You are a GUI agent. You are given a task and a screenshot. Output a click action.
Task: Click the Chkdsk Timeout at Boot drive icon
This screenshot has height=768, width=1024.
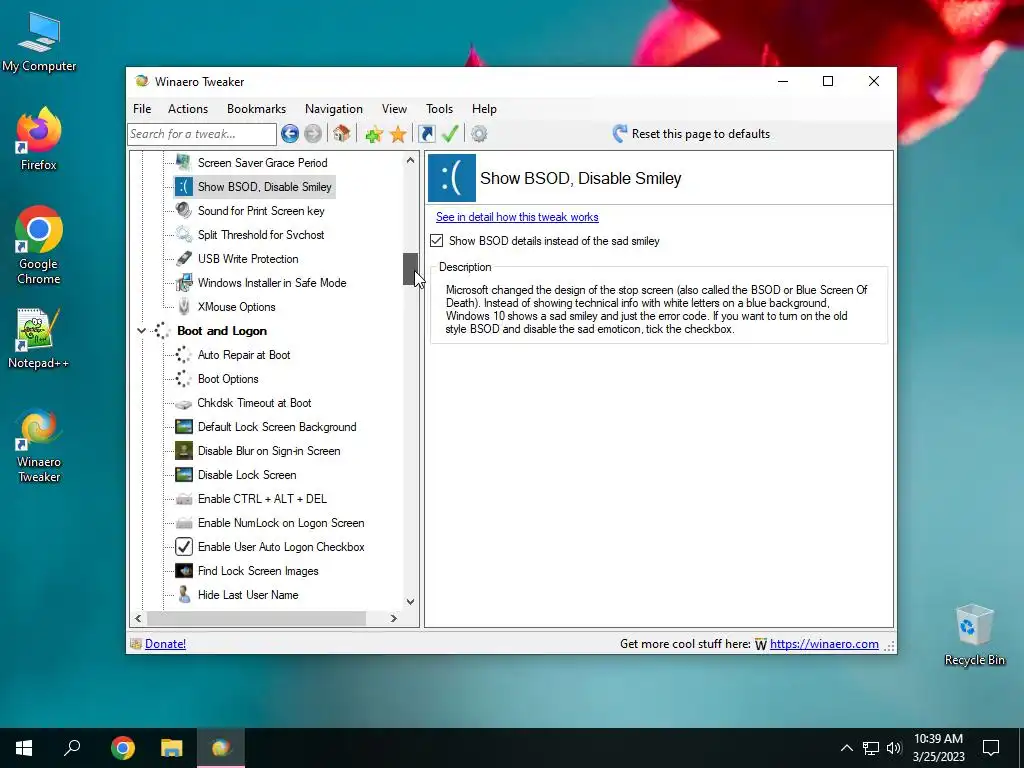click(x=184, y=404)
